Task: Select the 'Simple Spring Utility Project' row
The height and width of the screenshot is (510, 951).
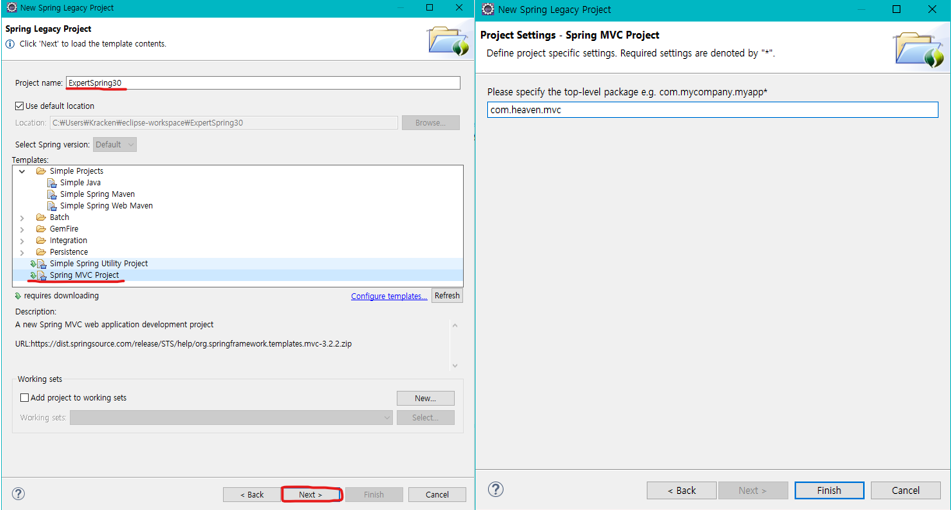Action: 238,264
